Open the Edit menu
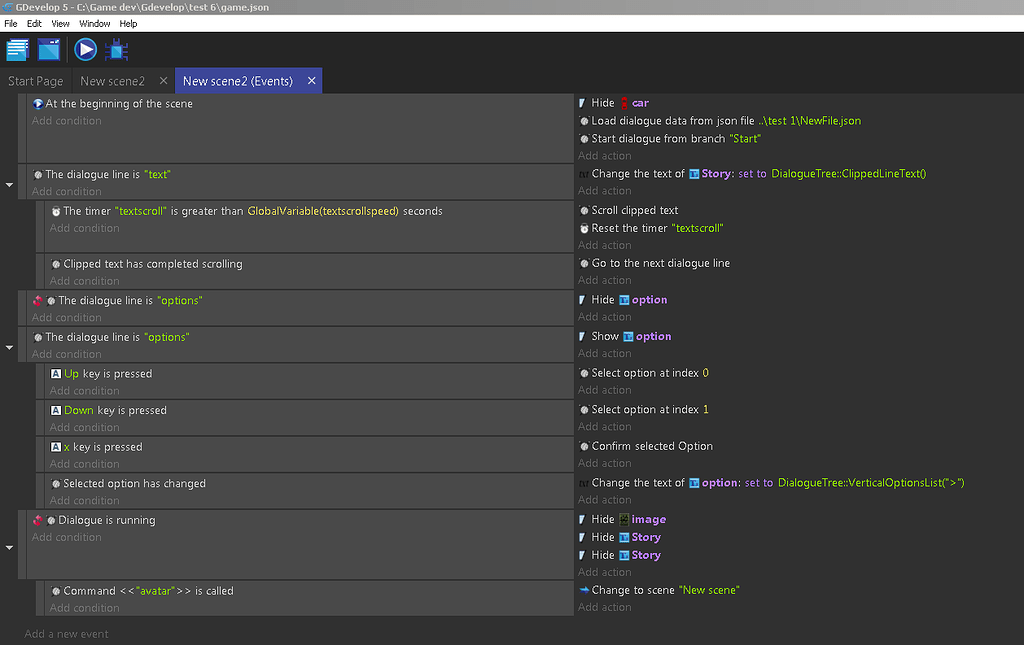 coord(33,23)
